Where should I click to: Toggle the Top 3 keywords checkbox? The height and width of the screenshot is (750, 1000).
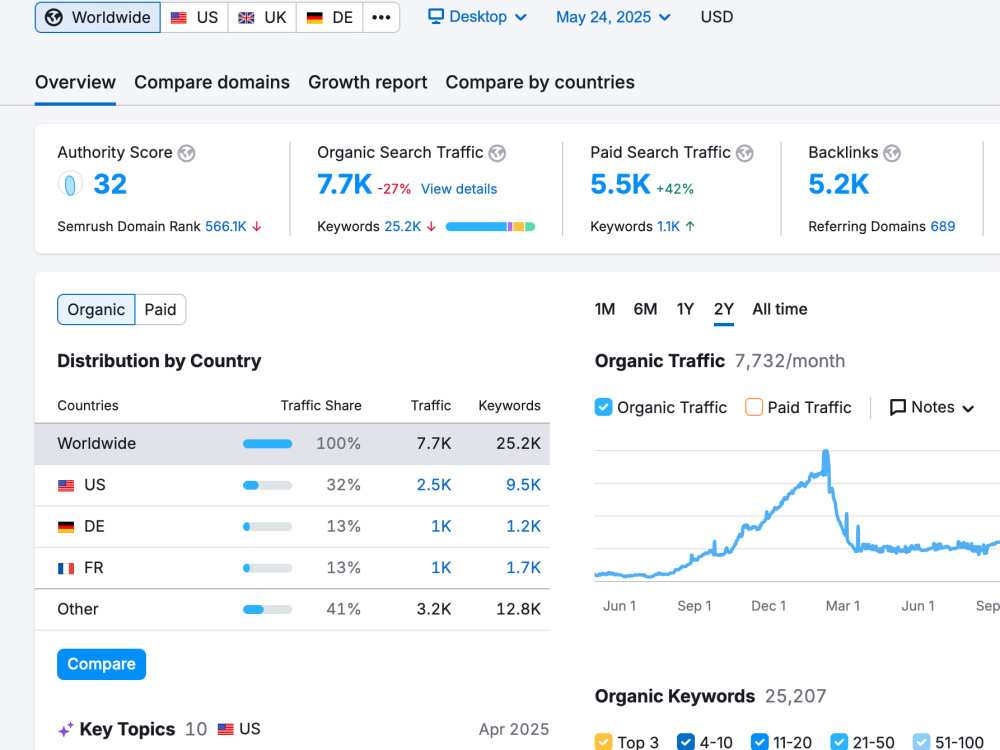click(603, 742)
